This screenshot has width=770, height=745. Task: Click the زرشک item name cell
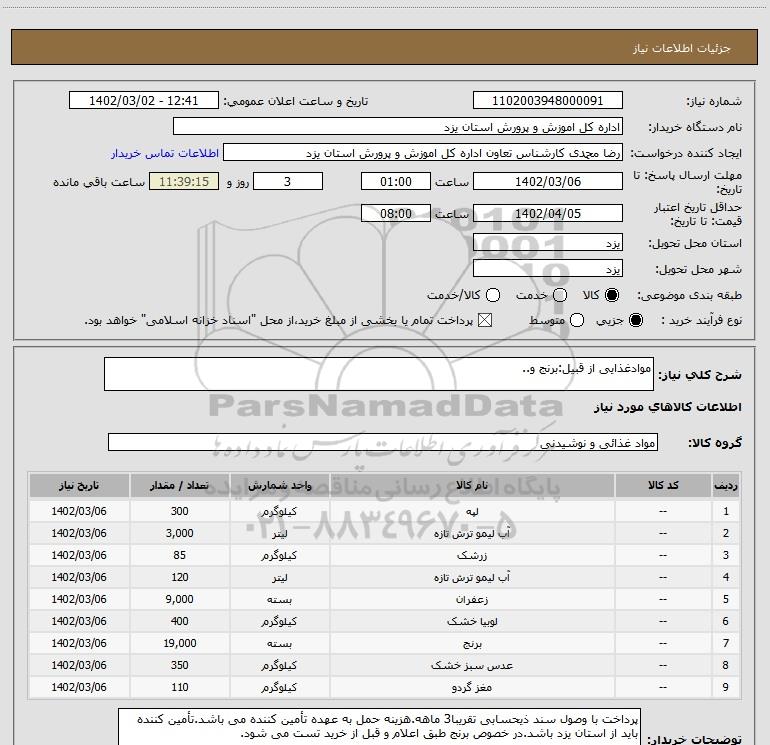(x=472, y=555)
